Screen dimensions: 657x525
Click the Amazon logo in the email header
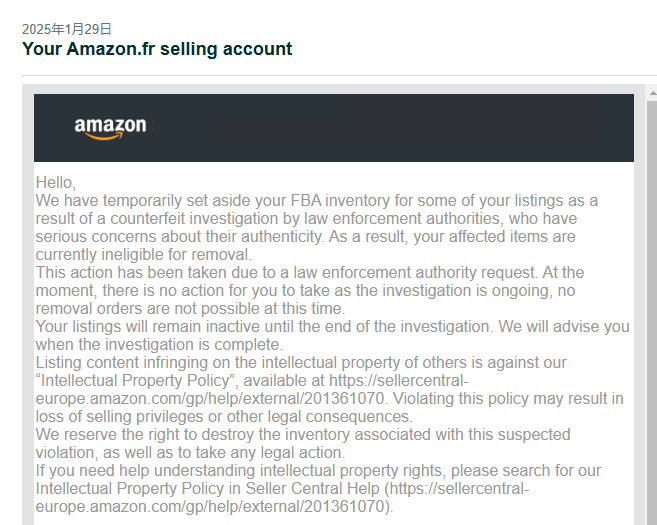click(x=111, y=128)
